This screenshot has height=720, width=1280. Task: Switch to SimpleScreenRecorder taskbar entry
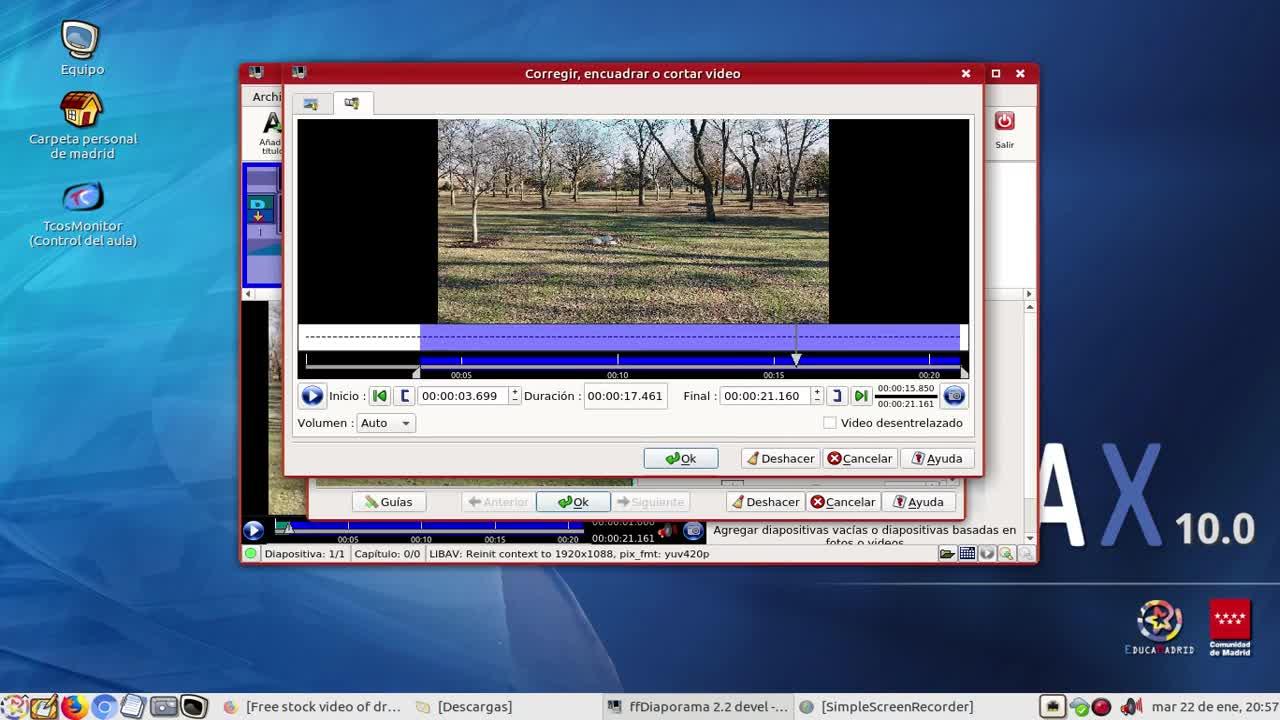pos(887,707)
